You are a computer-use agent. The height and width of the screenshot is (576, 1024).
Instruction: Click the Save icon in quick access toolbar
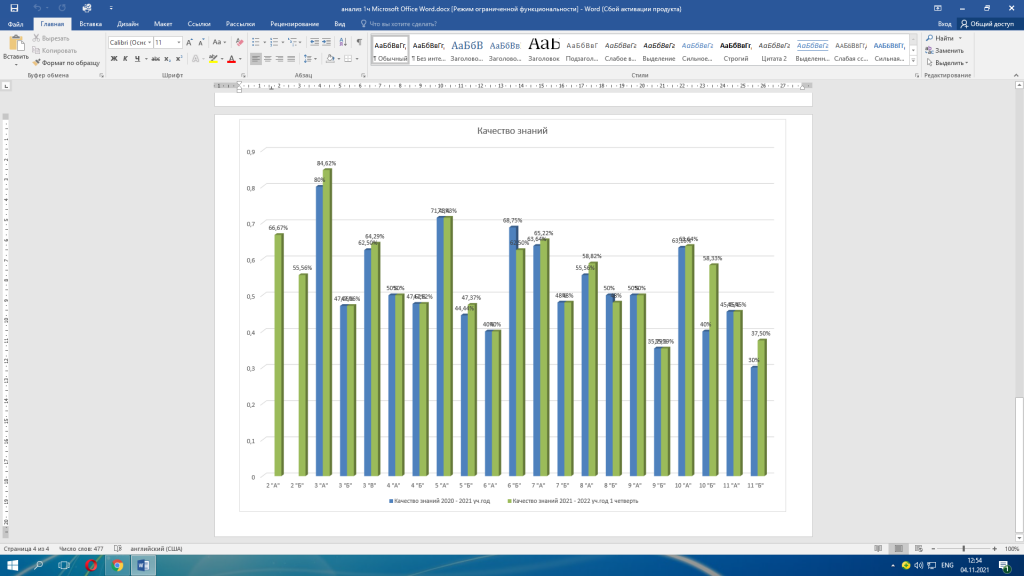coord(13,7)
